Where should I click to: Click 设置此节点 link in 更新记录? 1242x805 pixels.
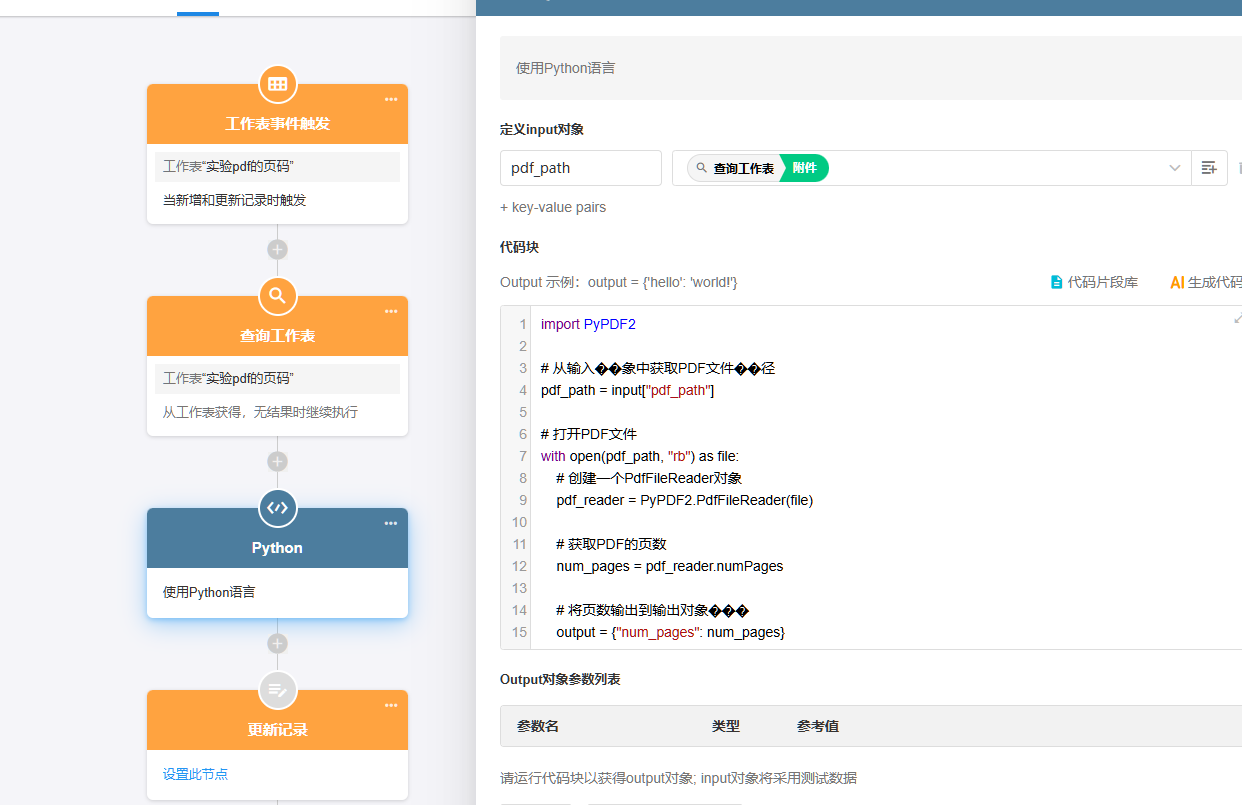(x=196, y=774)
